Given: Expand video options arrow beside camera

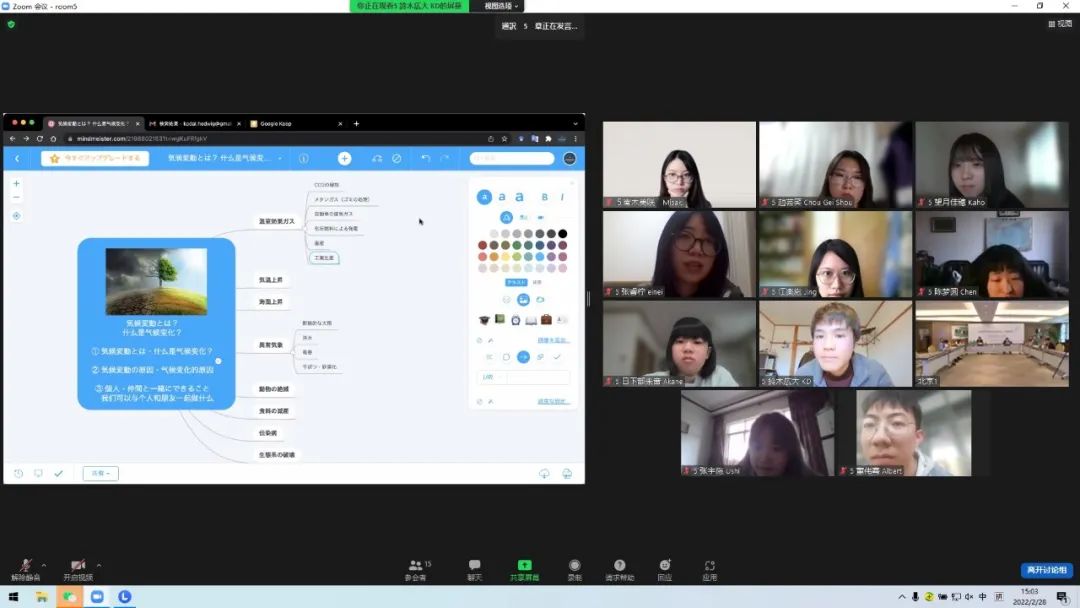Looking at the screenshot, I should (x=98, y=565).
